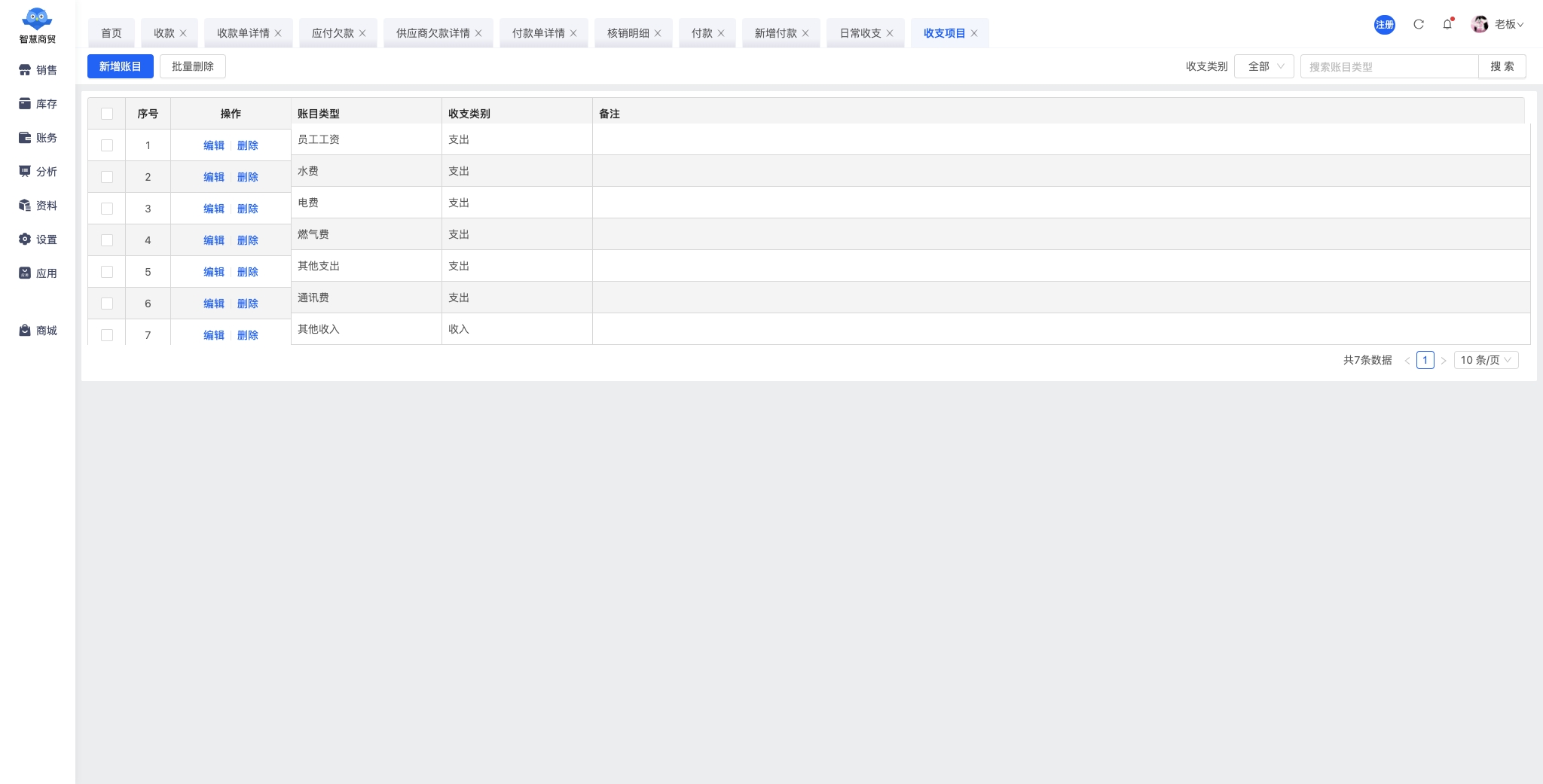
Task: Close the 收支项目 tab
Action: [x=974, y=33]
